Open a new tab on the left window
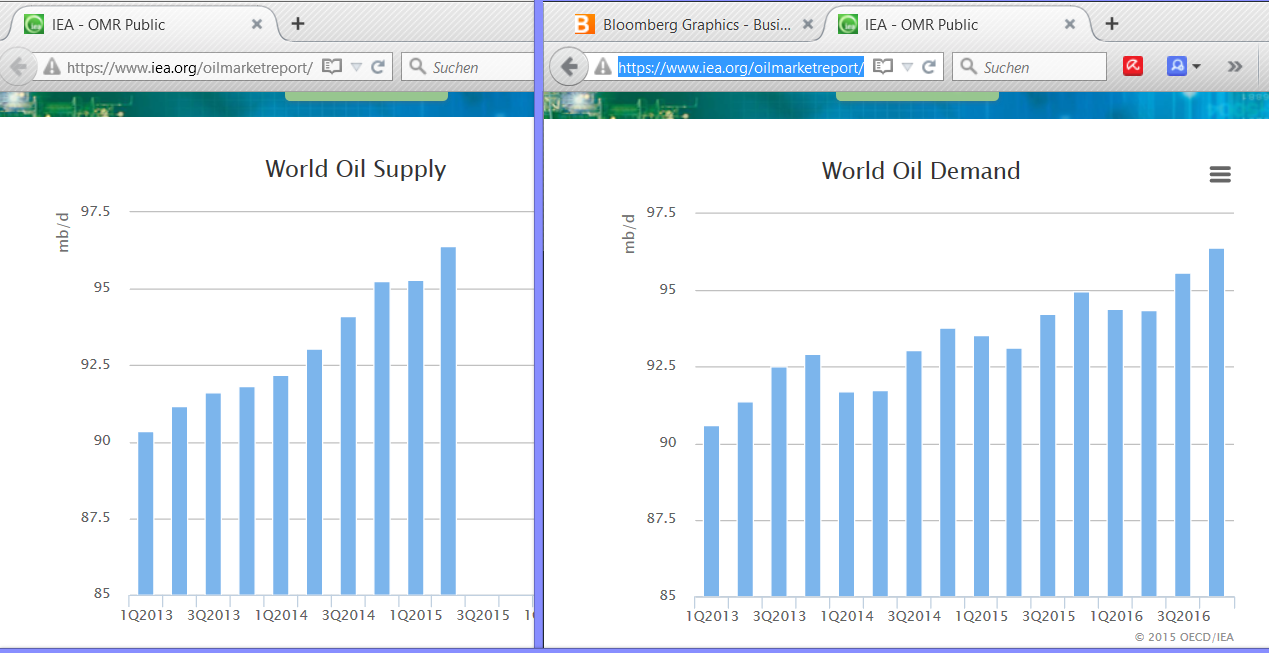Screen dimensions: 1269x653 coord(297,23)
